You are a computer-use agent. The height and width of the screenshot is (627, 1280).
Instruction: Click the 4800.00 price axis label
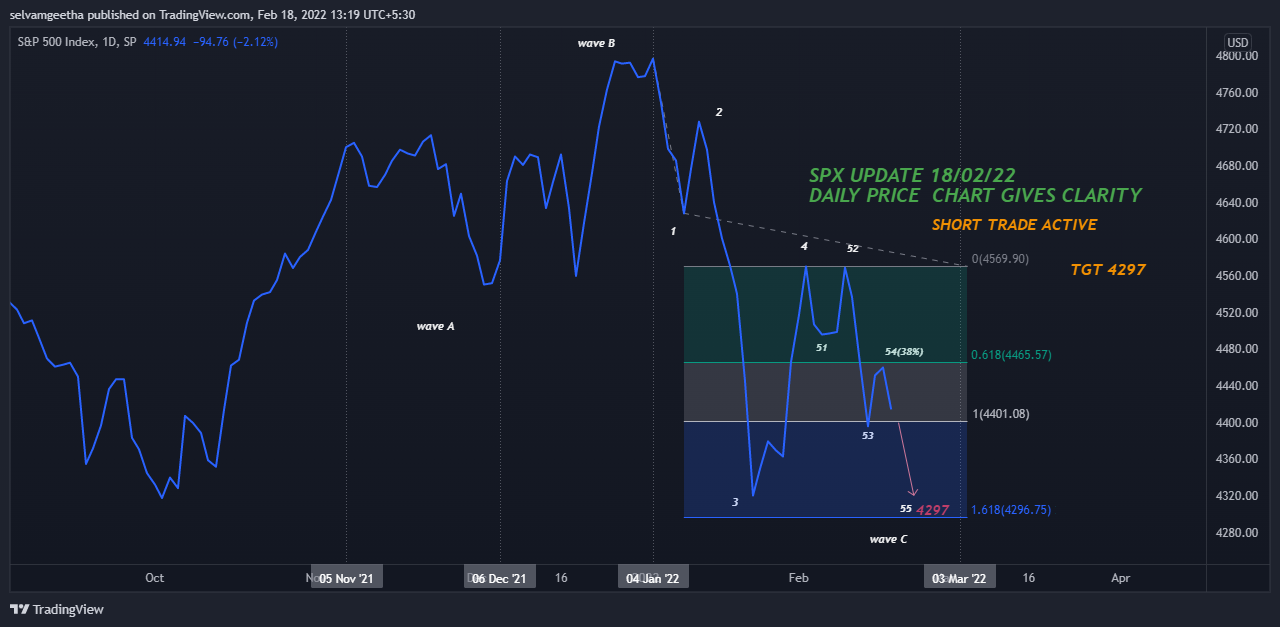pos(1235,56)
